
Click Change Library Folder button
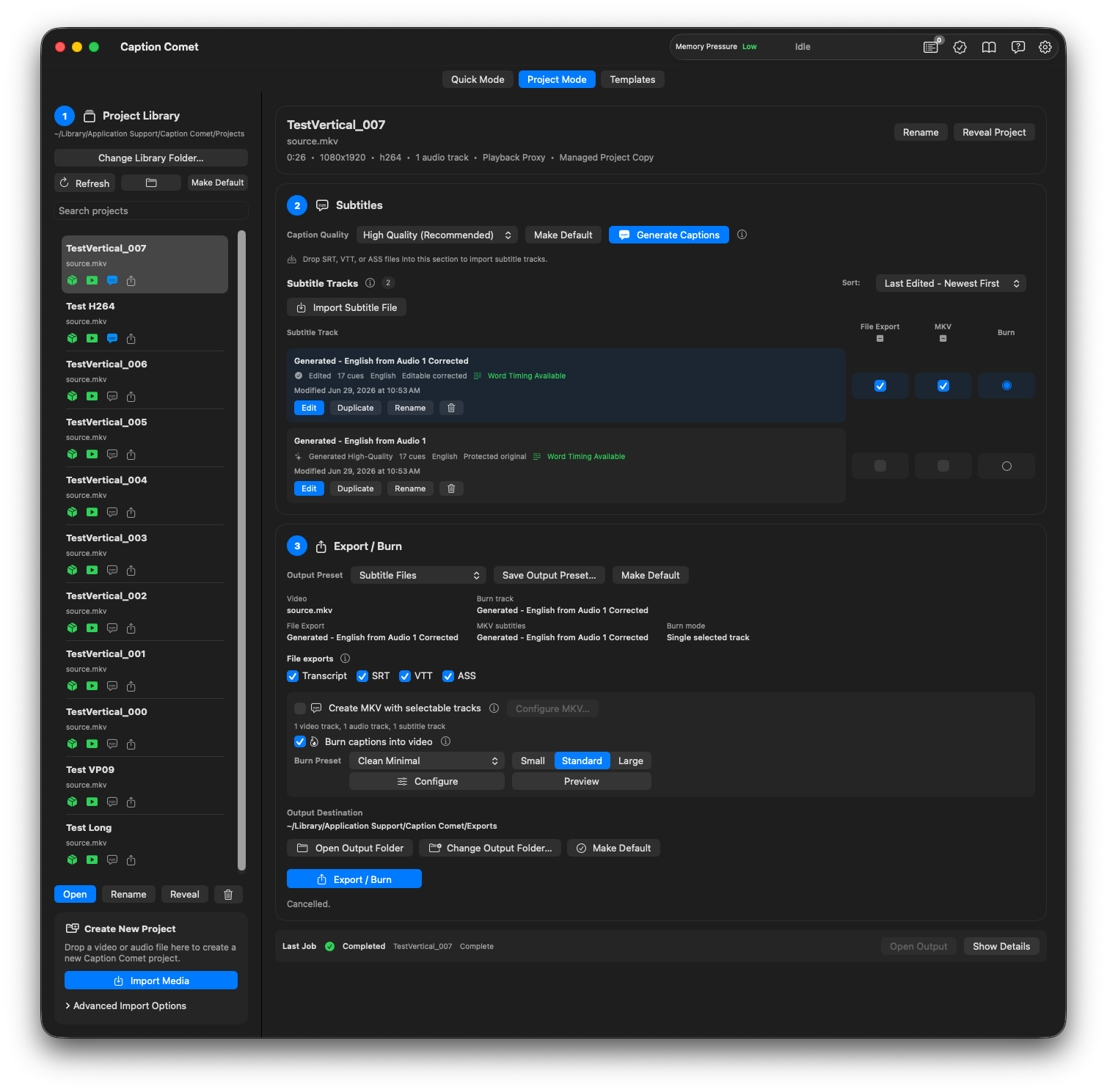(x=151, y=158)
